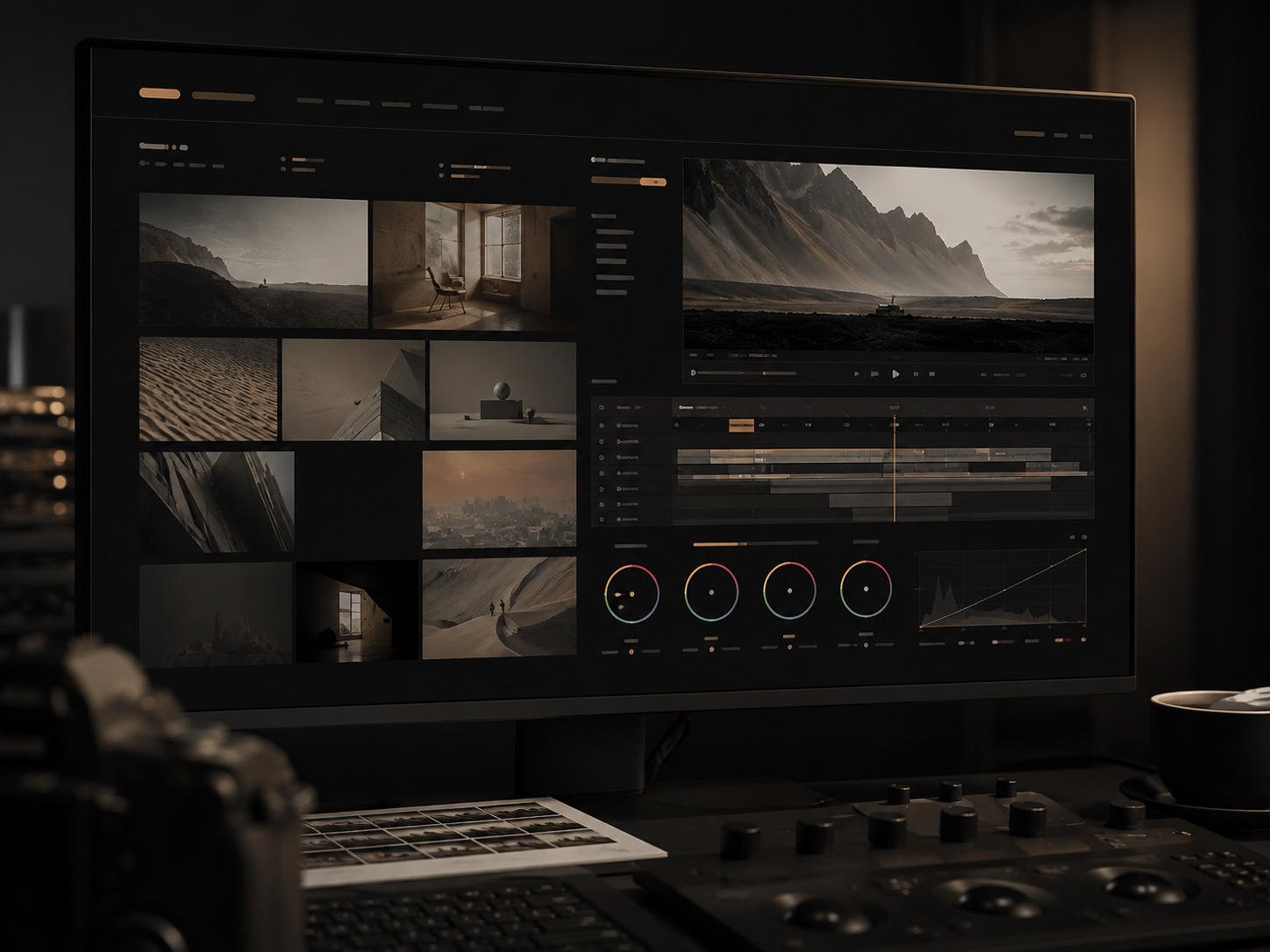This screenshot has width=1270, height=952.
Task: Click the first item of the middle panel's list
Action: (615, 232)
